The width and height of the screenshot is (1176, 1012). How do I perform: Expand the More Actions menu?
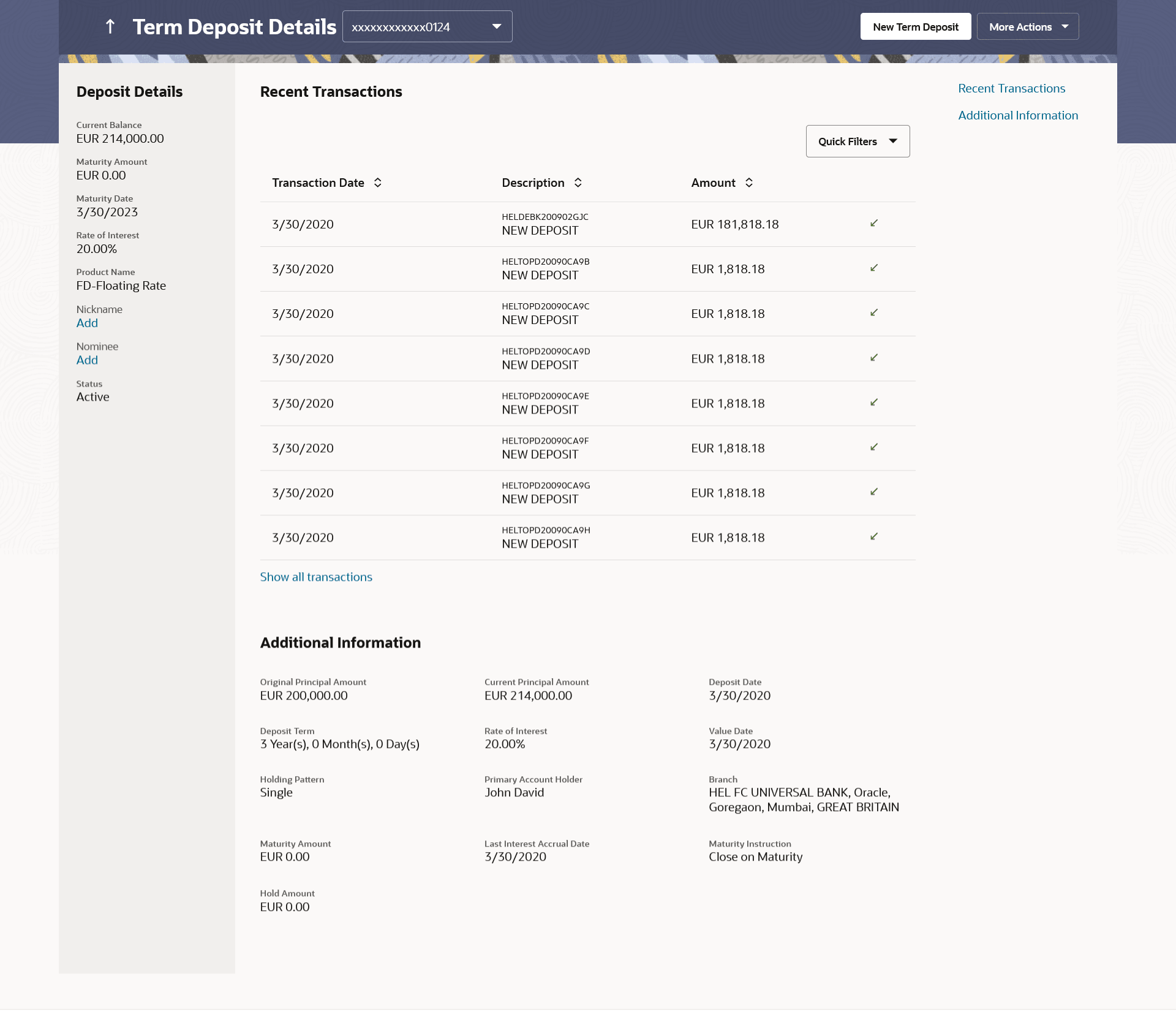(1027, 26)
